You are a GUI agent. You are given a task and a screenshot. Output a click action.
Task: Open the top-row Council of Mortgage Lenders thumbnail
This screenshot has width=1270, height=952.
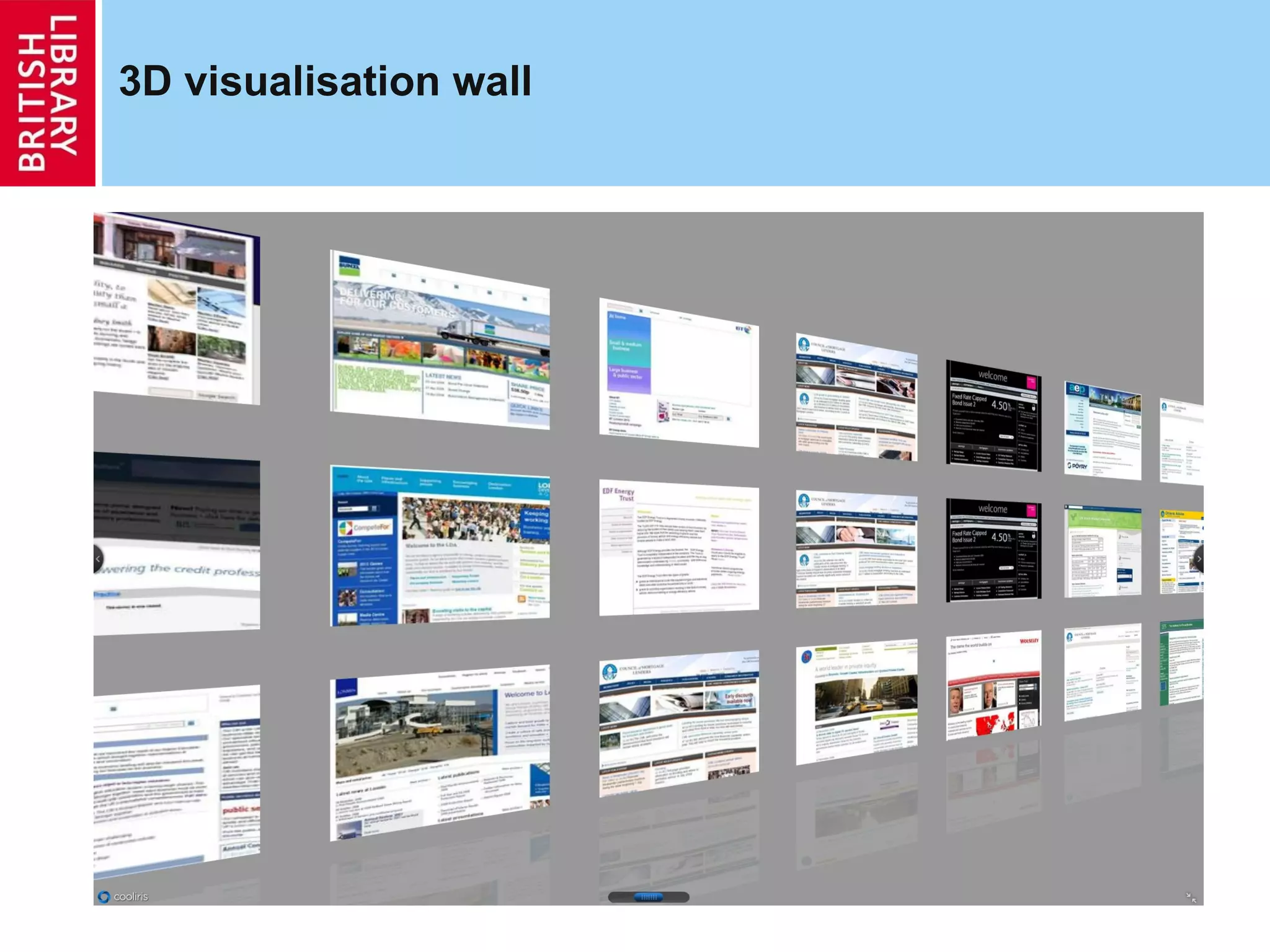856,397
